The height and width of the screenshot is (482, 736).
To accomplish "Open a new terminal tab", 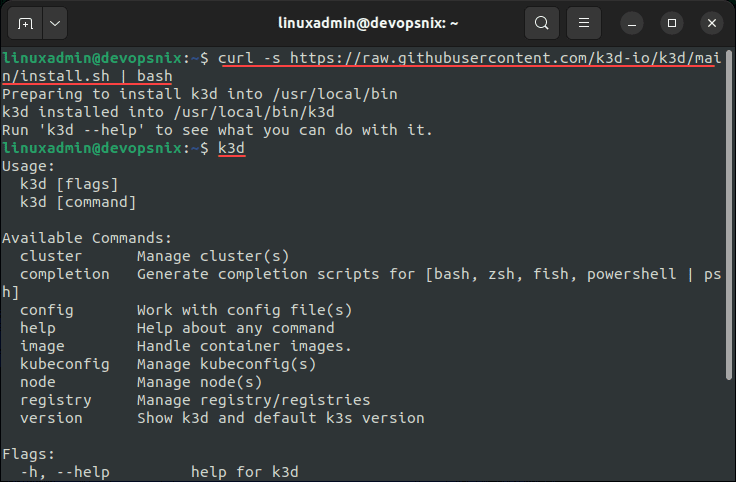I will click(25, 22).
